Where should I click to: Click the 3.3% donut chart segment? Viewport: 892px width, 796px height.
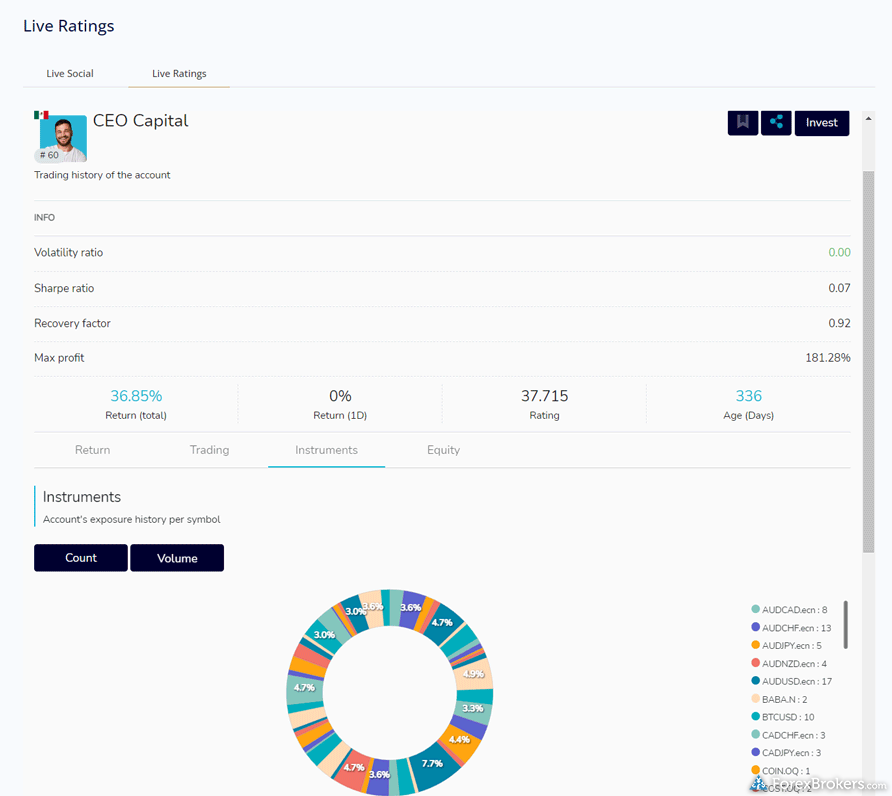pos(473,709)
